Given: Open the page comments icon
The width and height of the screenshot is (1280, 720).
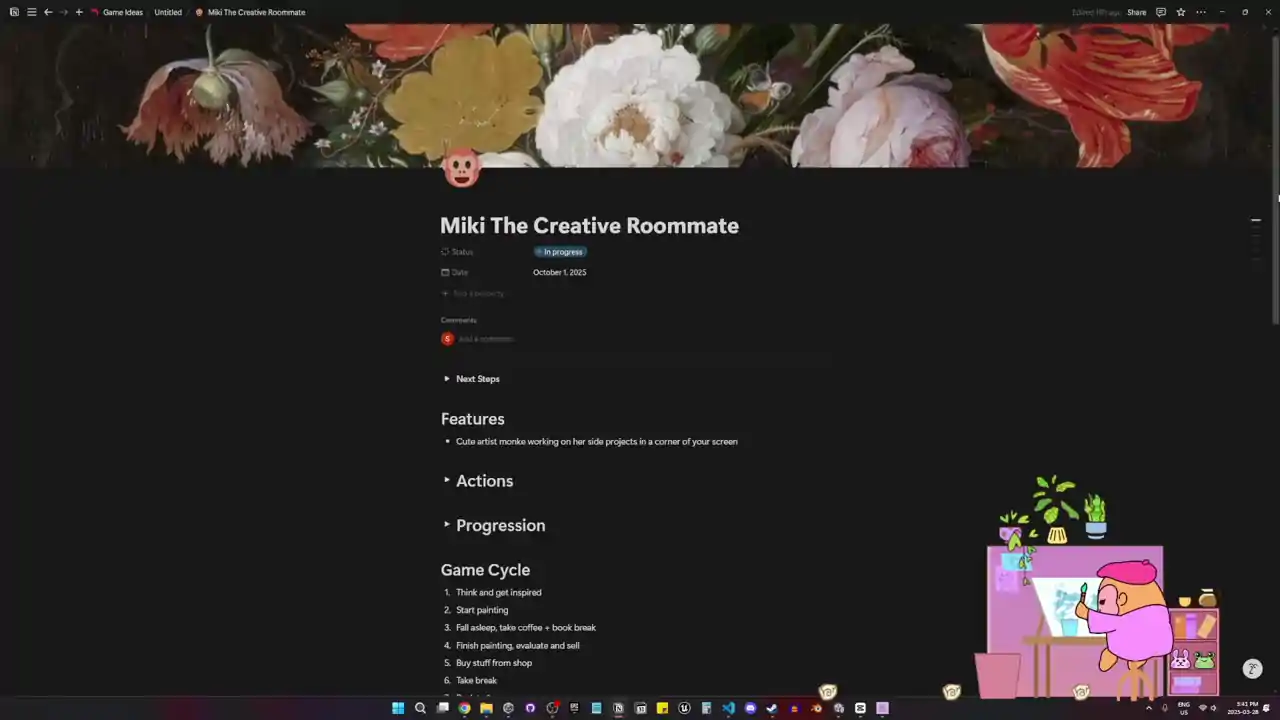Looking at the screenshot, I should point(1161,12).
